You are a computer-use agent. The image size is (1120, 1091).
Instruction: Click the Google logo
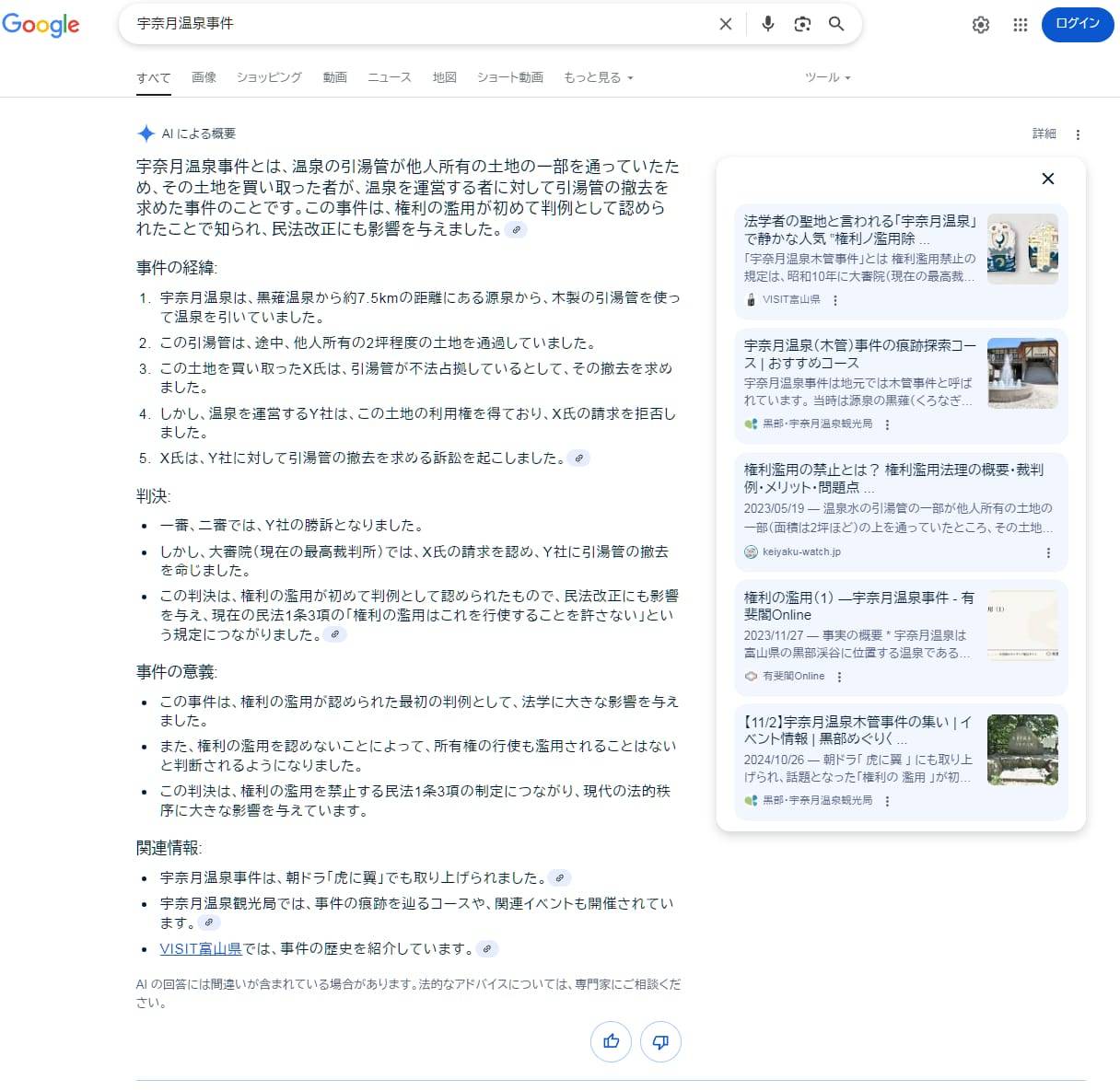tap(41, 24)
